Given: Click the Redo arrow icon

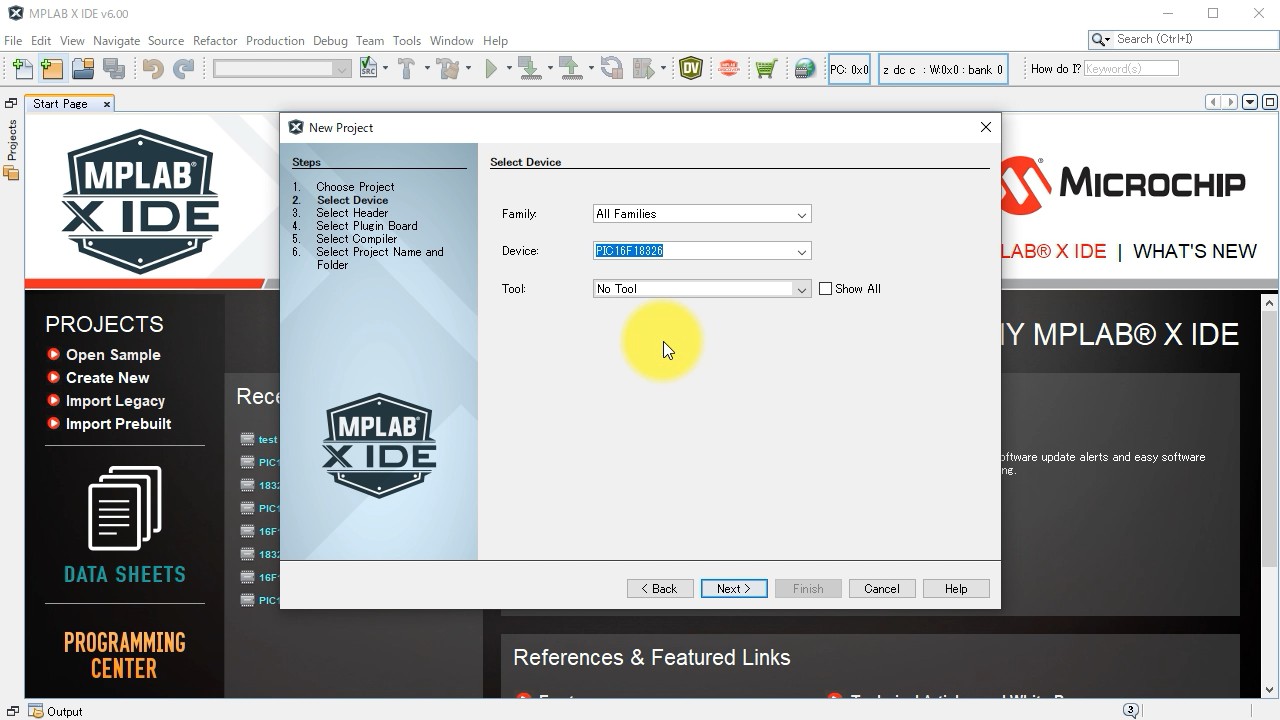Looking at the screenshot, I should coord(183,69).
